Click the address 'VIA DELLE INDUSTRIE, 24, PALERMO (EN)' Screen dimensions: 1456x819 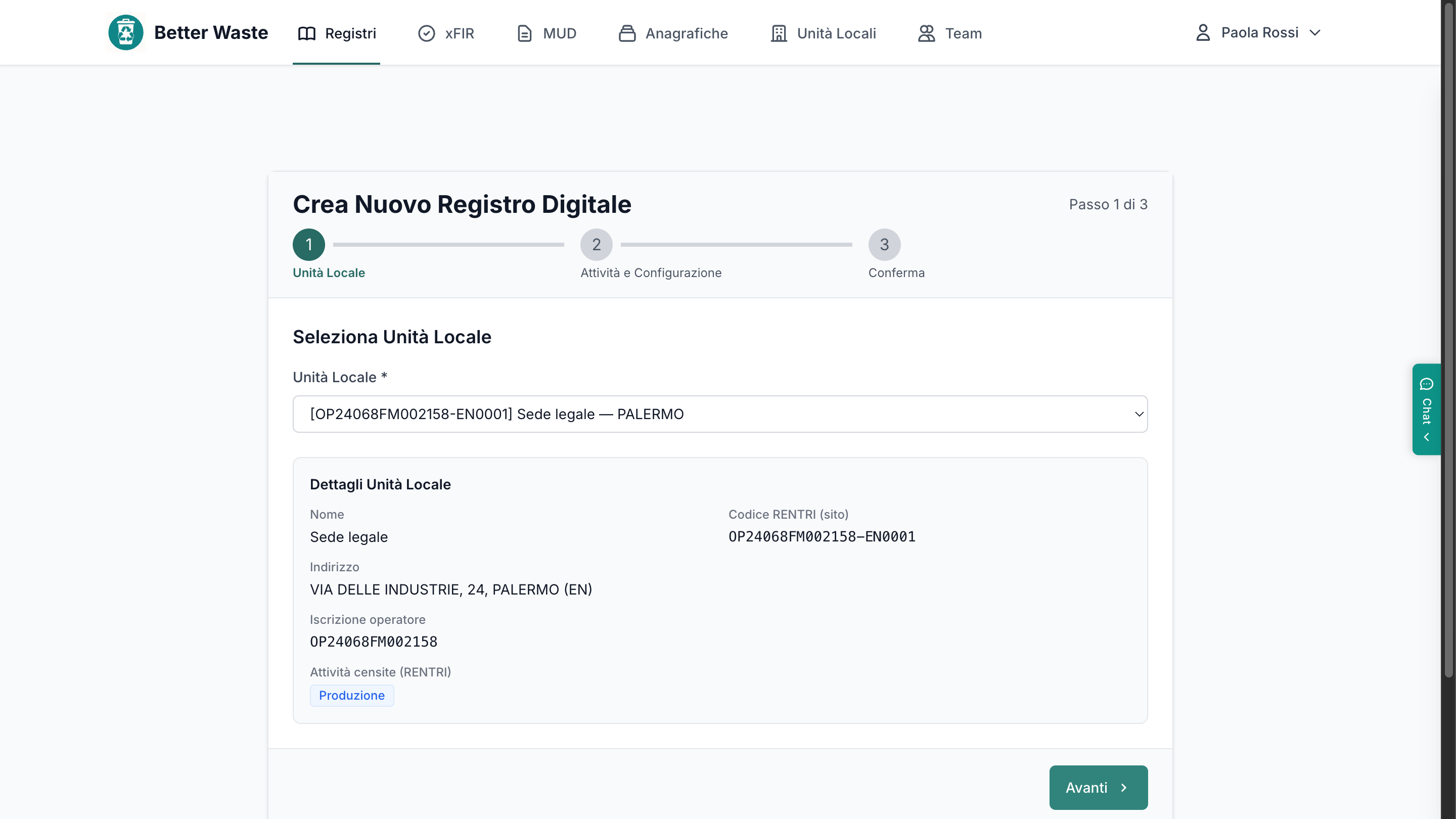tap(450, 589)
